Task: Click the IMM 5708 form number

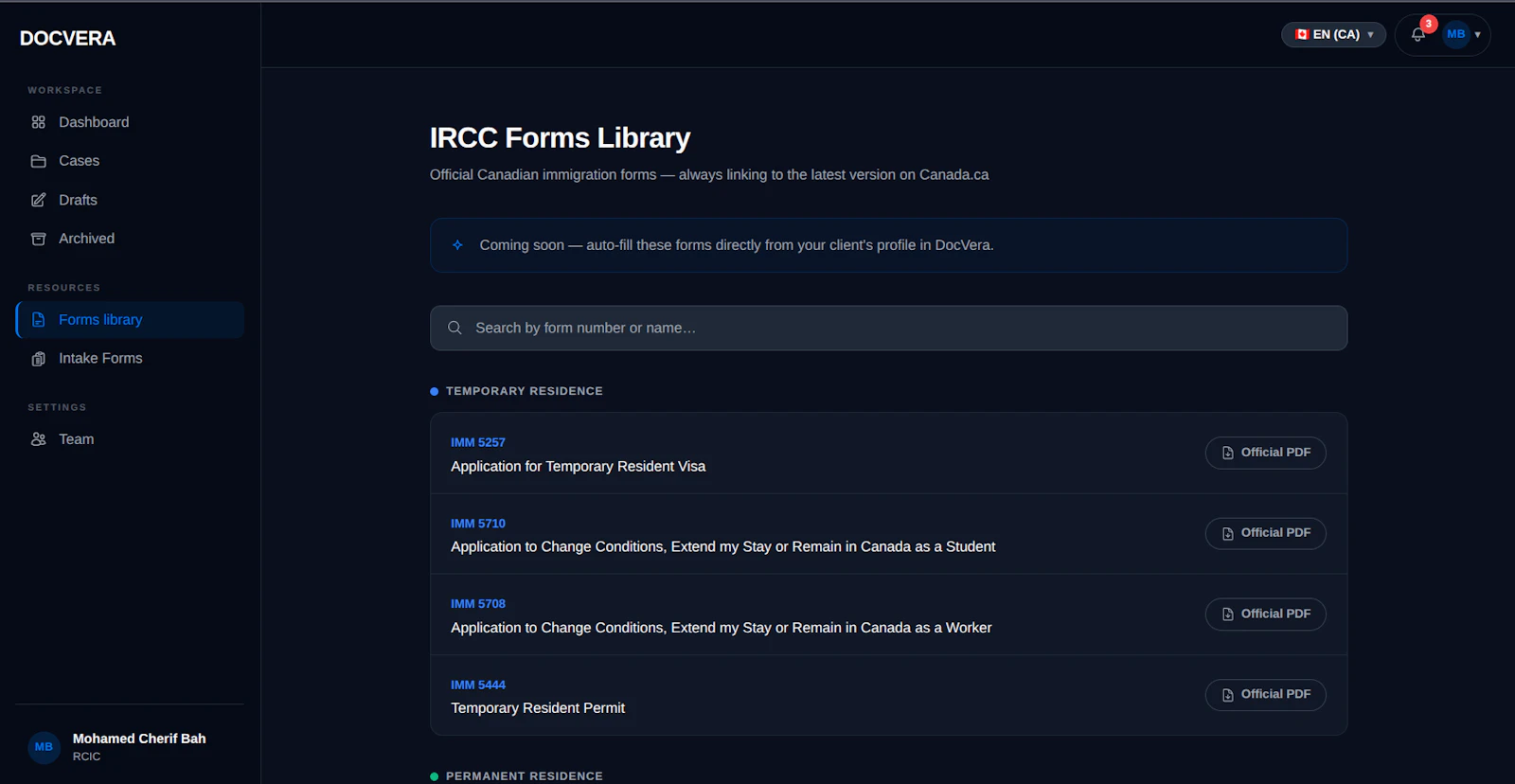Action: 478,604
